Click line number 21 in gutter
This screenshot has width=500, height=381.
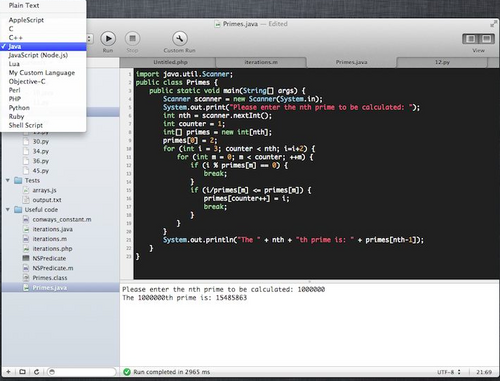[129, 240]
